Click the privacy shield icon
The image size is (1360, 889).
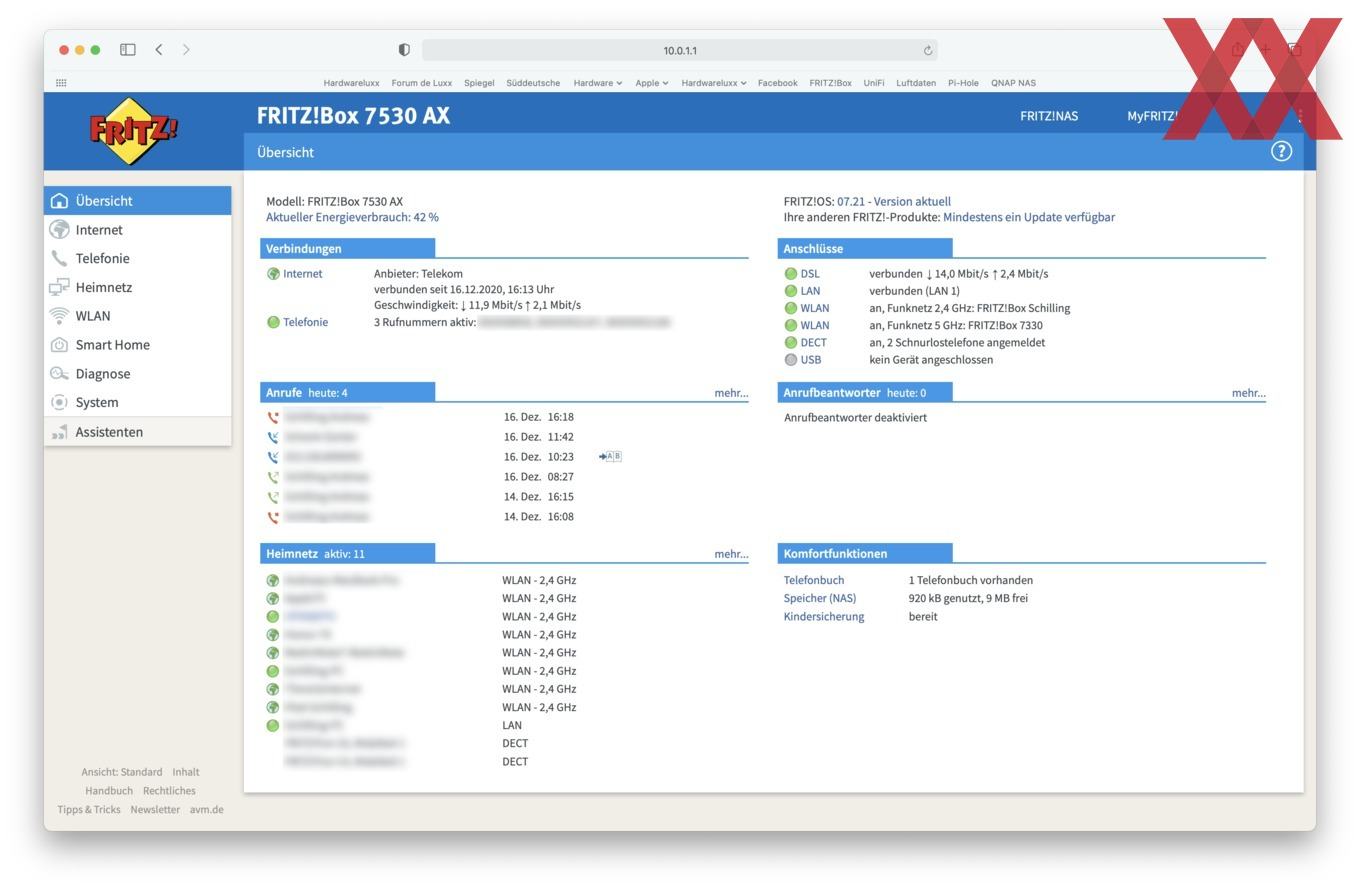[404, 50]
